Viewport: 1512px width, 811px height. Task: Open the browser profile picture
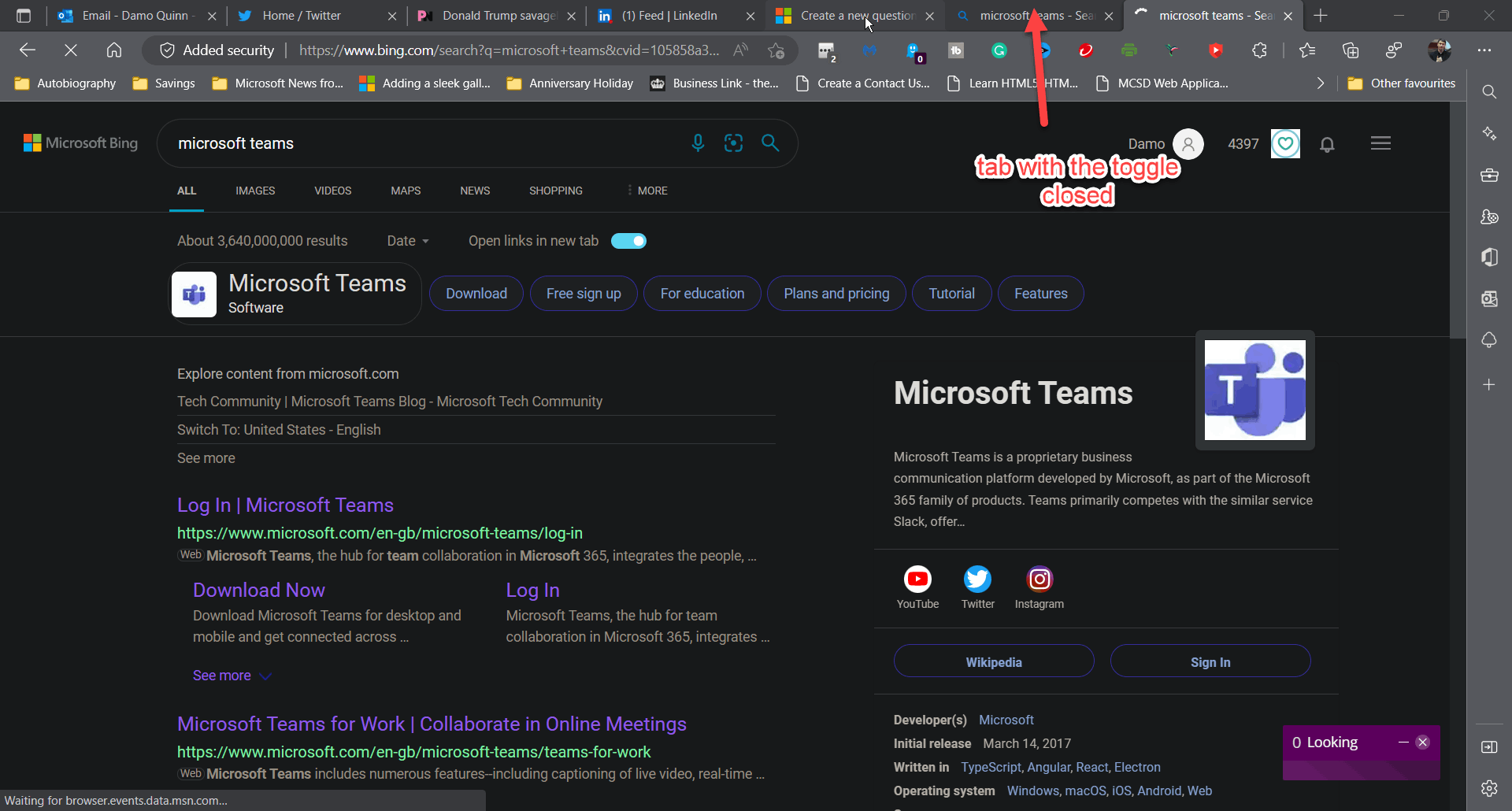pos(1440,50)
